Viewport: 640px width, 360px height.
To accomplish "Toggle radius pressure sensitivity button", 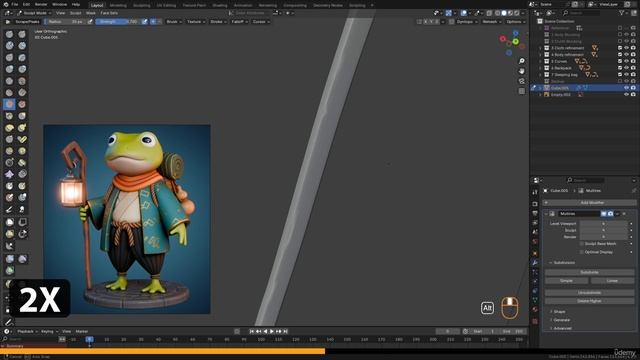I will click(90, 22).
